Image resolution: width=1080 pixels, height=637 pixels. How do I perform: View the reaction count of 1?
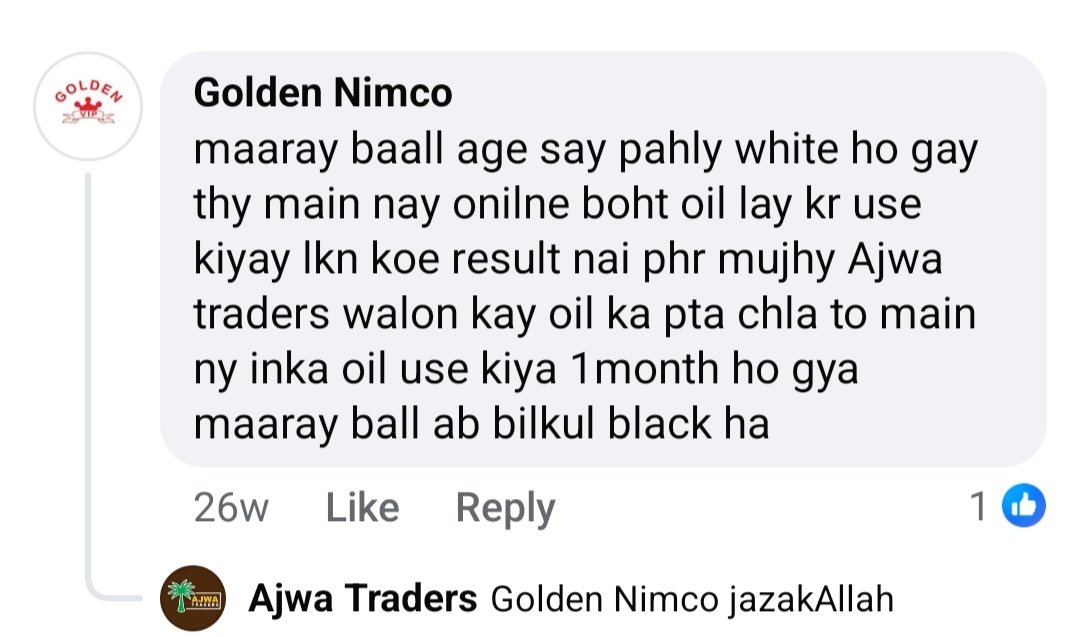(979, 507)
